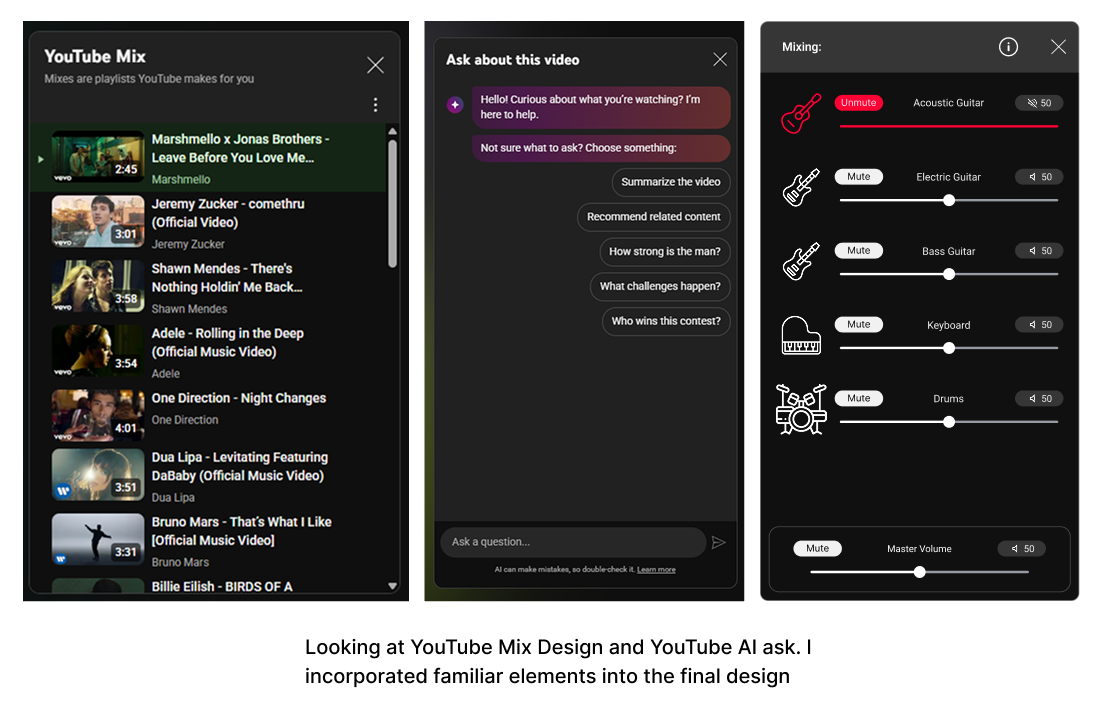This screenshot has height=711, width=1103.
Task: Open Marshmello x Jonas Brothers video thumbnail
Action: pyautogui.click(x=98, y=157)
